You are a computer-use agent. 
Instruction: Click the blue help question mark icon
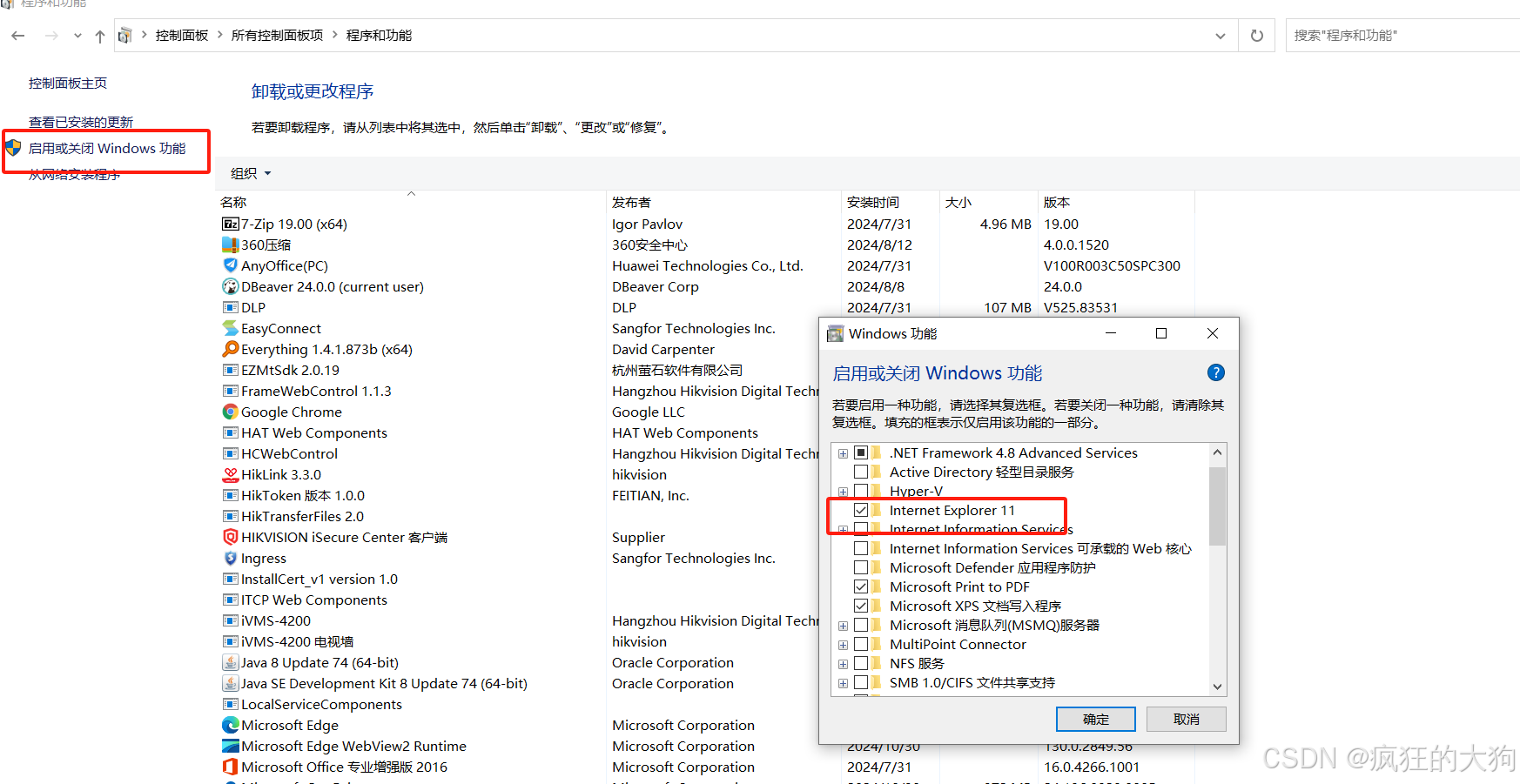click(x=1216, y=372)
